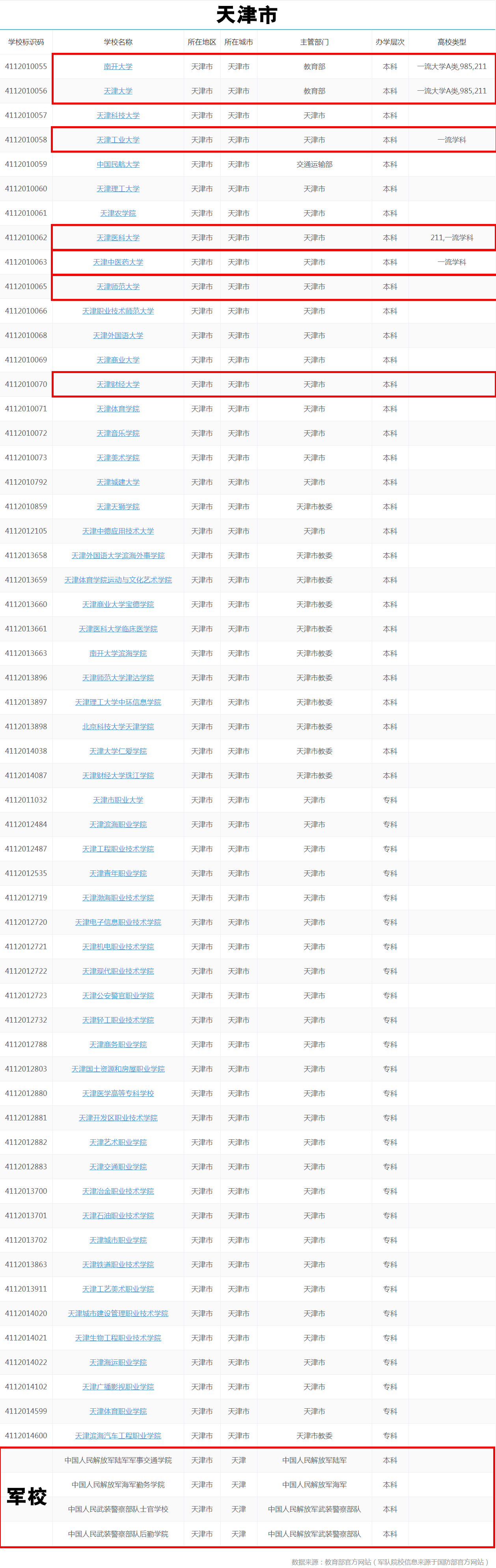Viewport: 496px width, 1568px height.
Task: Open the 天津开发区职业技术学院 link
Action: point(118,1118)
